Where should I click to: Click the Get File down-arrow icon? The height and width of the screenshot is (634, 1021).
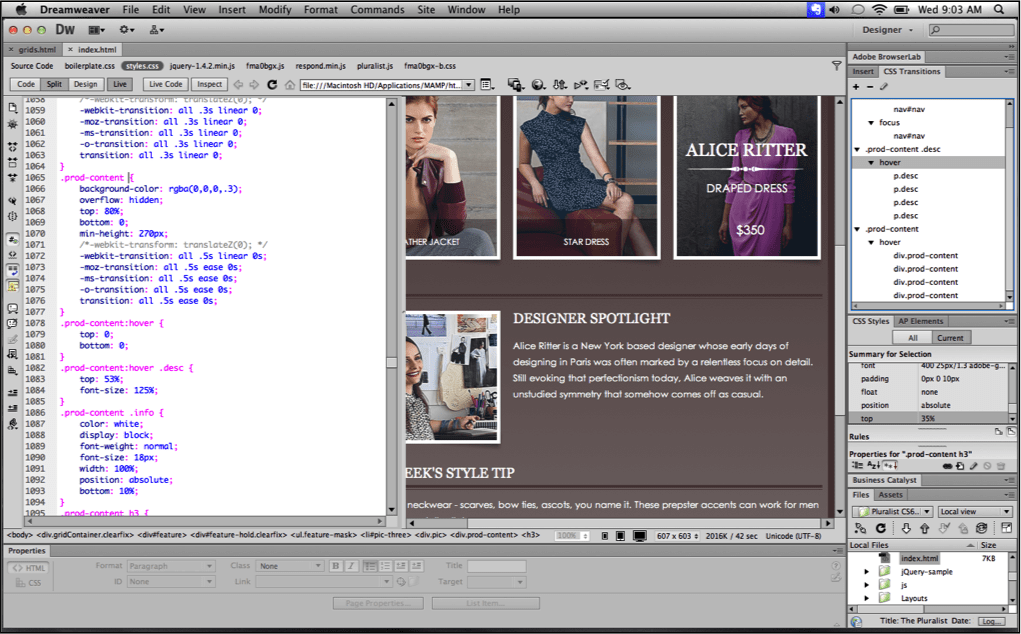(906, 527)
